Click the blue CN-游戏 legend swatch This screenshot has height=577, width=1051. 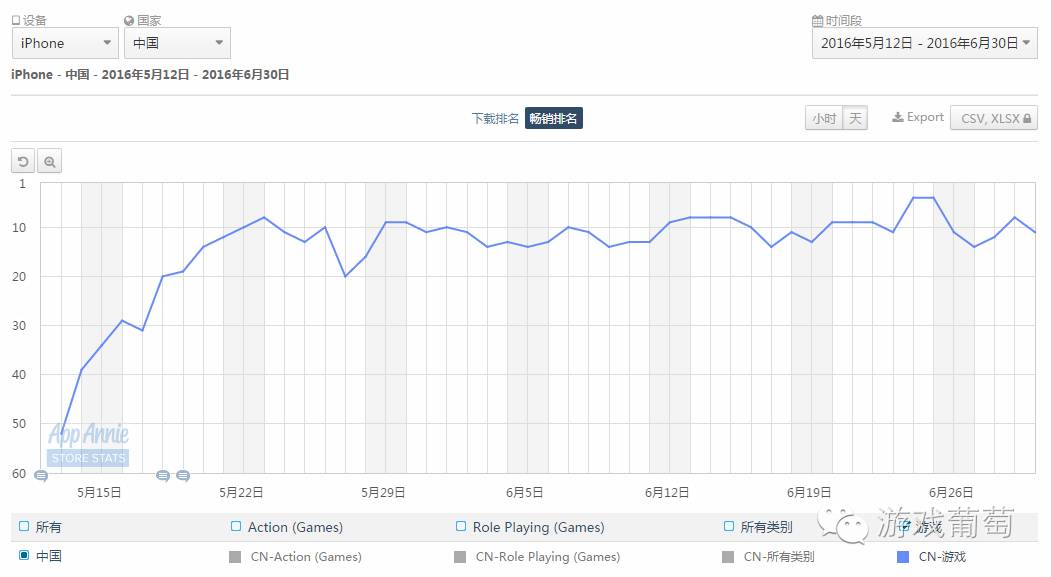904,557
